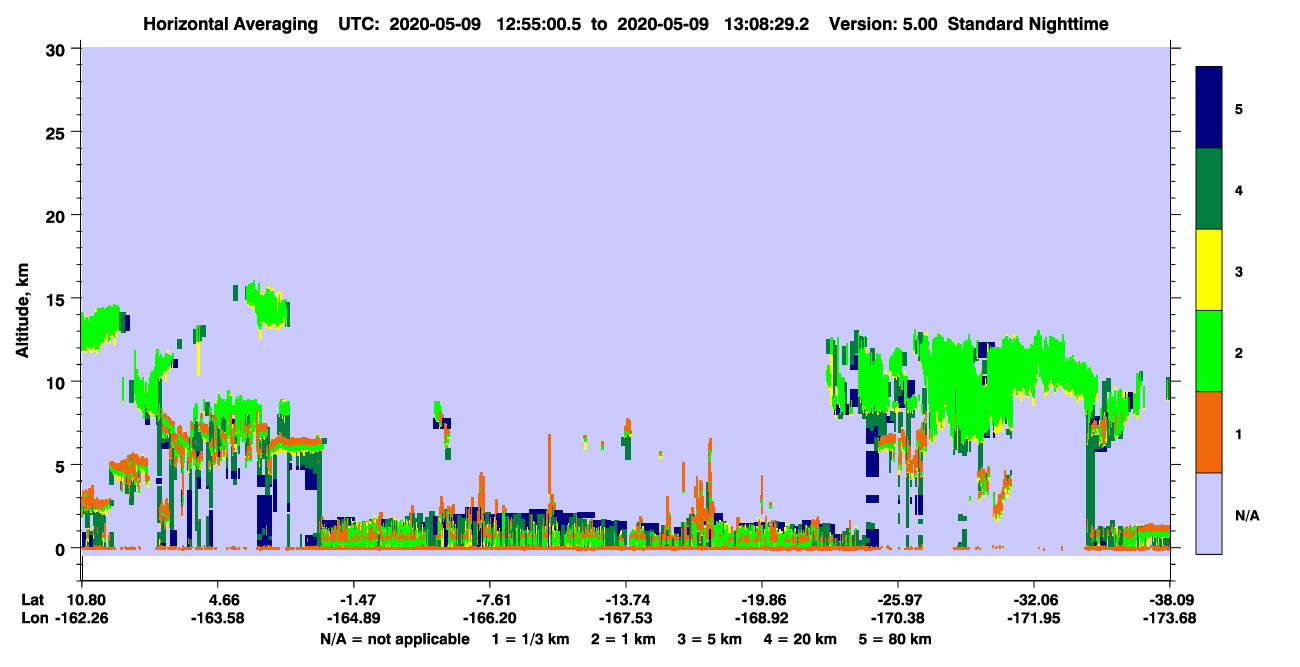
Task: Click the longitude value -163.58
Action: 217,618
